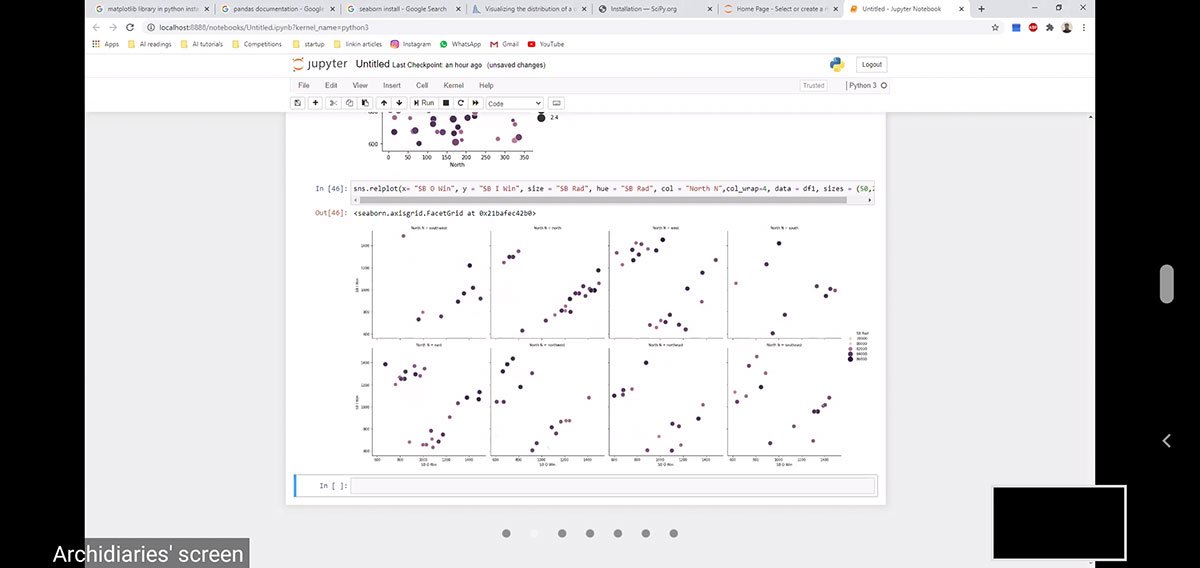Open the Edit menu
The image size is (1200, 568).
[331, 86]
